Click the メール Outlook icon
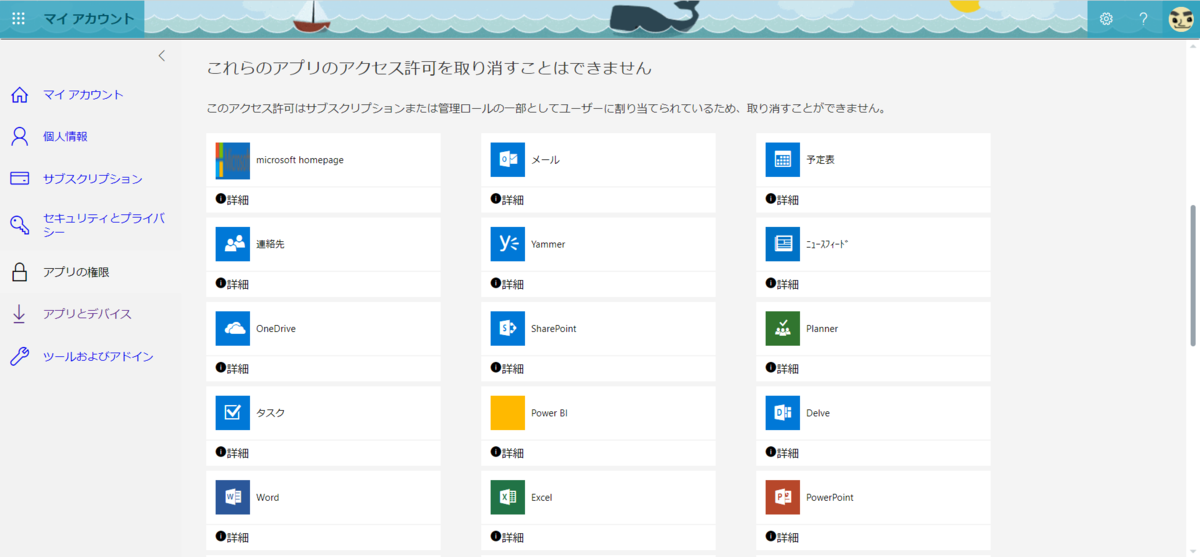 [x=508, y=160]
